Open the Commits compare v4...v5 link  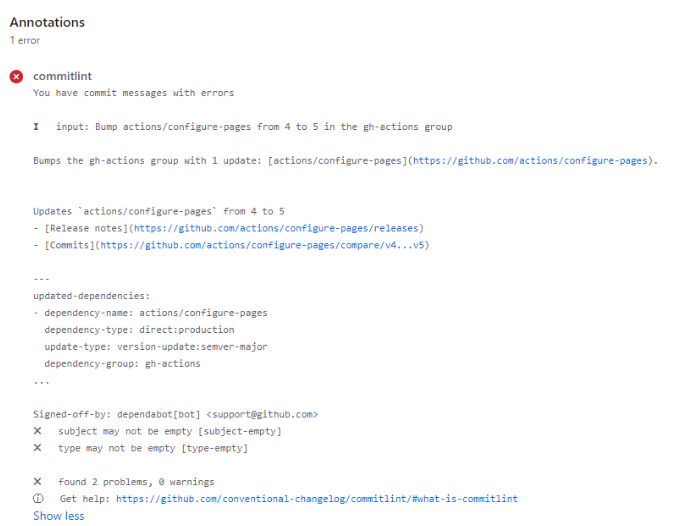[x=262, y=245]
